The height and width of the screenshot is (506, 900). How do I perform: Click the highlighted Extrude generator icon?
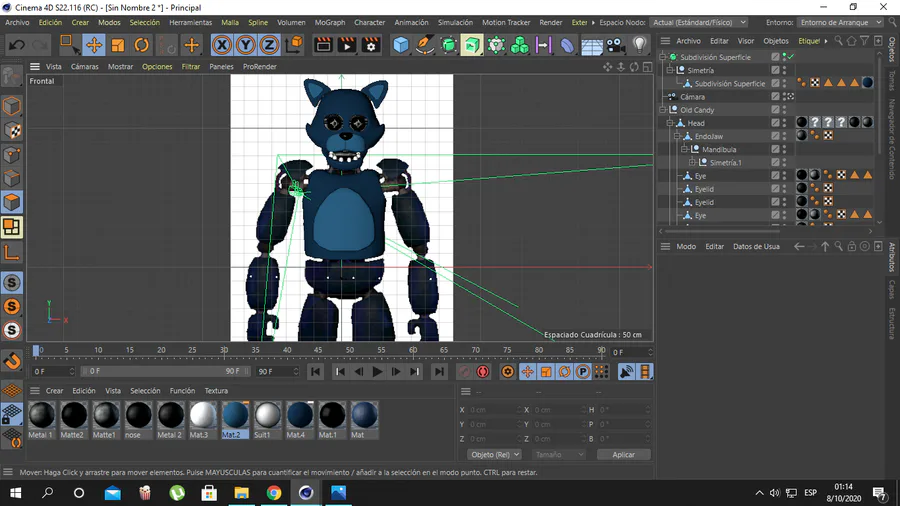pyautogui.click(x=472, y=45)
